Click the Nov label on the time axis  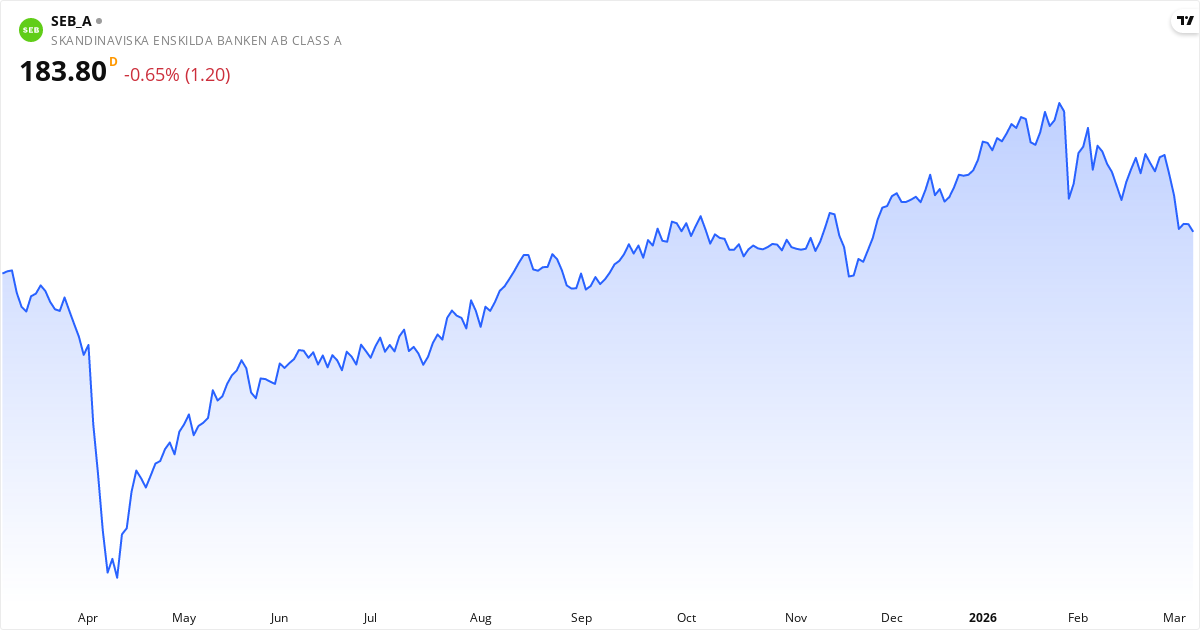pyautogui.click(x=796, y=618)
